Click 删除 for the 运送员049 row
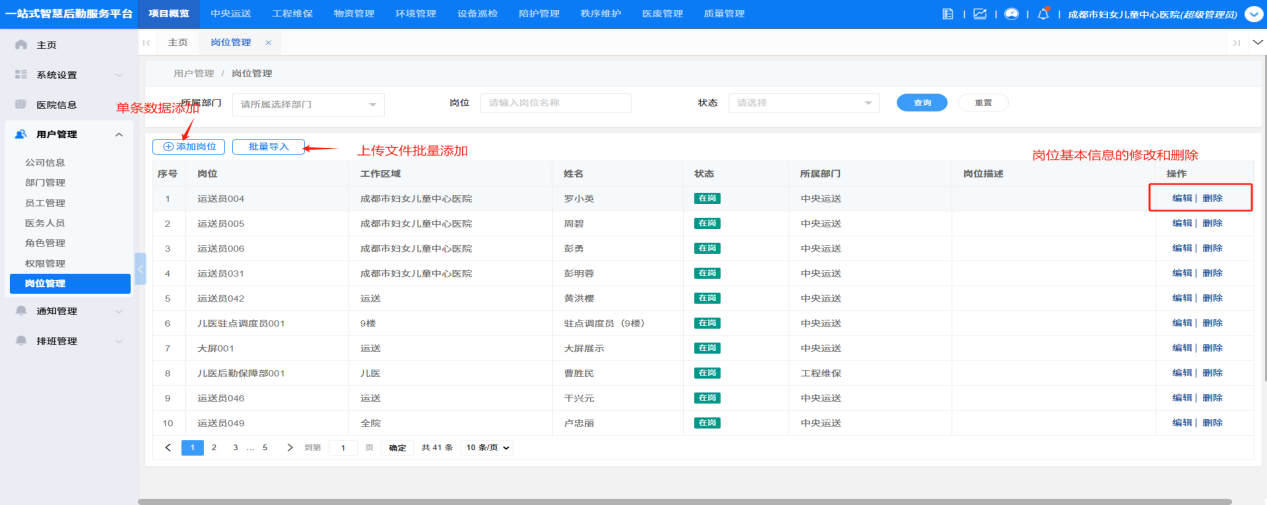Image resolution: width=1267 pixels, height=505 pixels. (x=1212, y=423)
